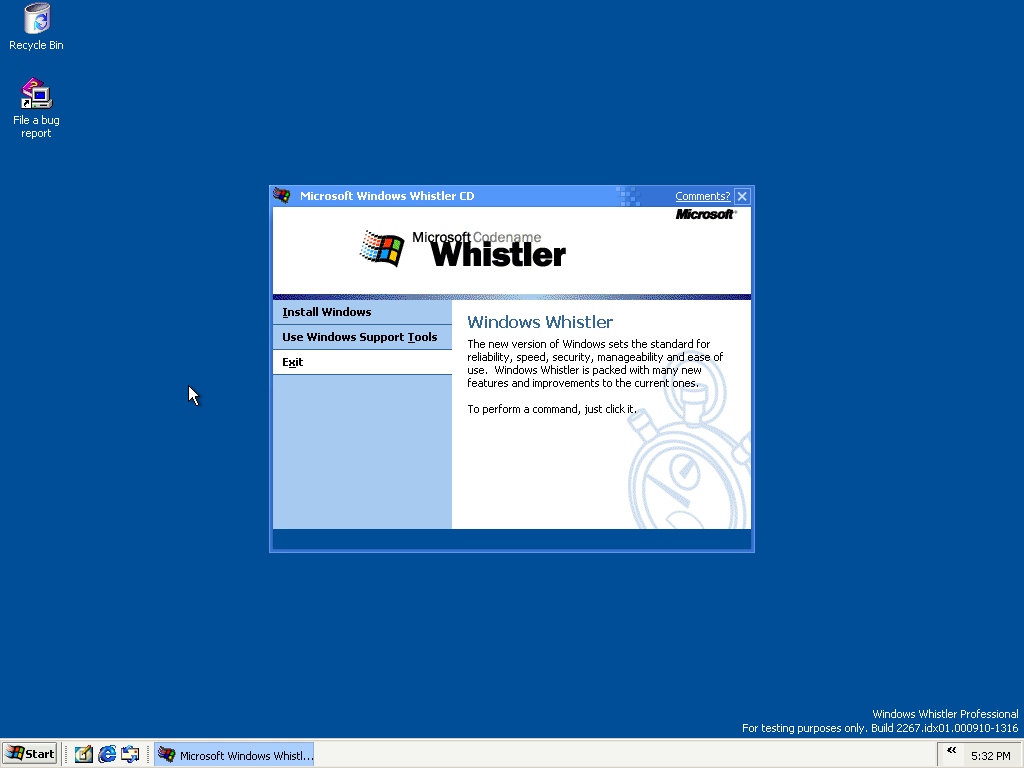
Task: Activate Microsoft Windows Whistl... taskbar button
Action: (234, 755)
